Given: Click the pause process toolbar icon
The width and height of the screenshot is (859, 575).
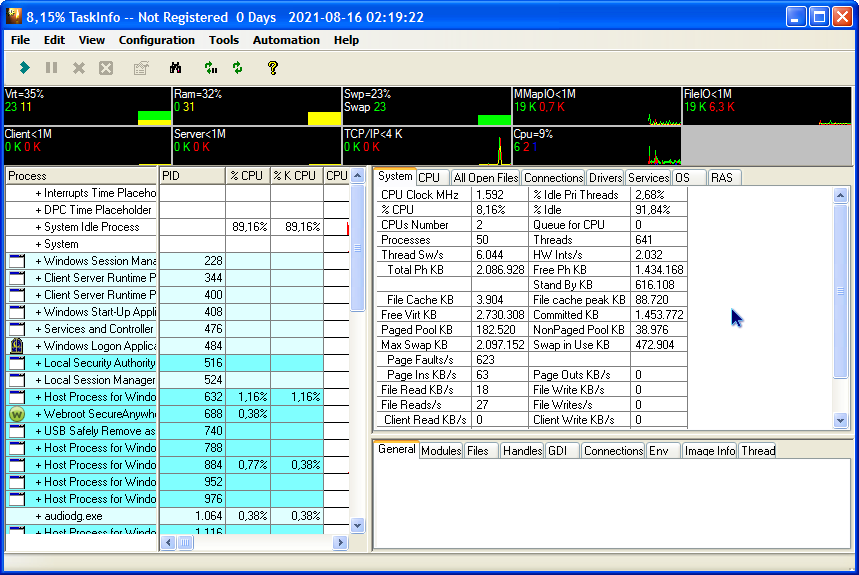Looking at the screenshot, I should (x=51, y=68).
